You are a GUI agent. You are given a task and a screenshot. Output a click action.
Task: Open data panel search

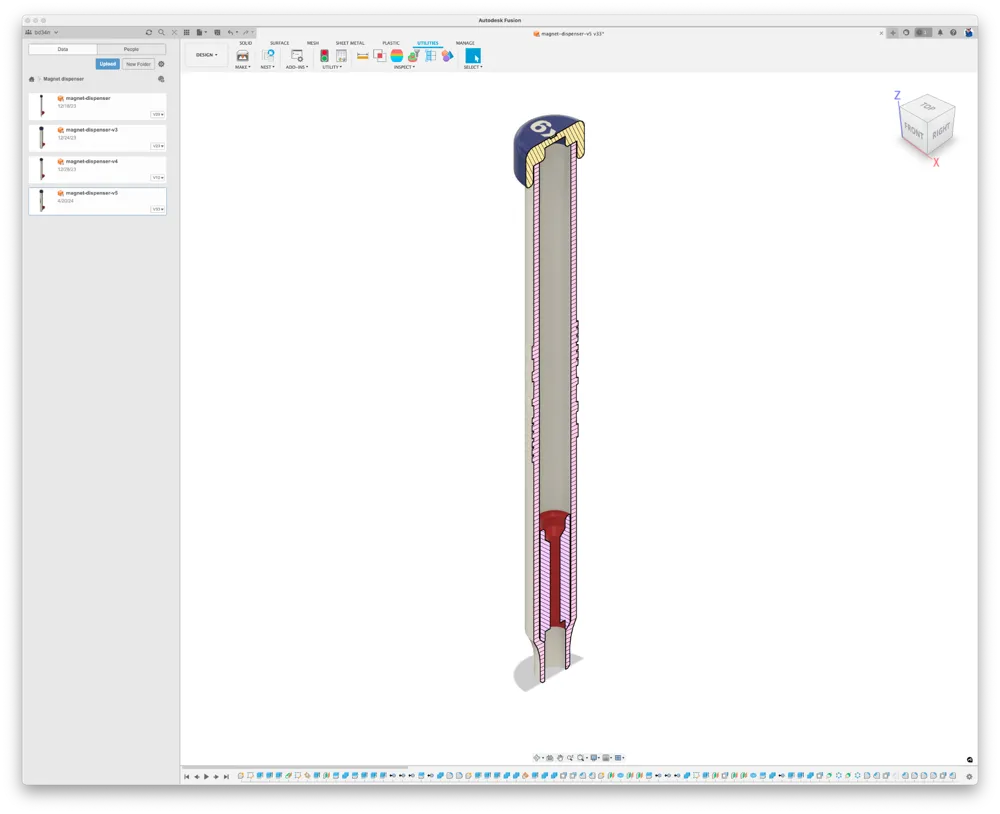161,33
